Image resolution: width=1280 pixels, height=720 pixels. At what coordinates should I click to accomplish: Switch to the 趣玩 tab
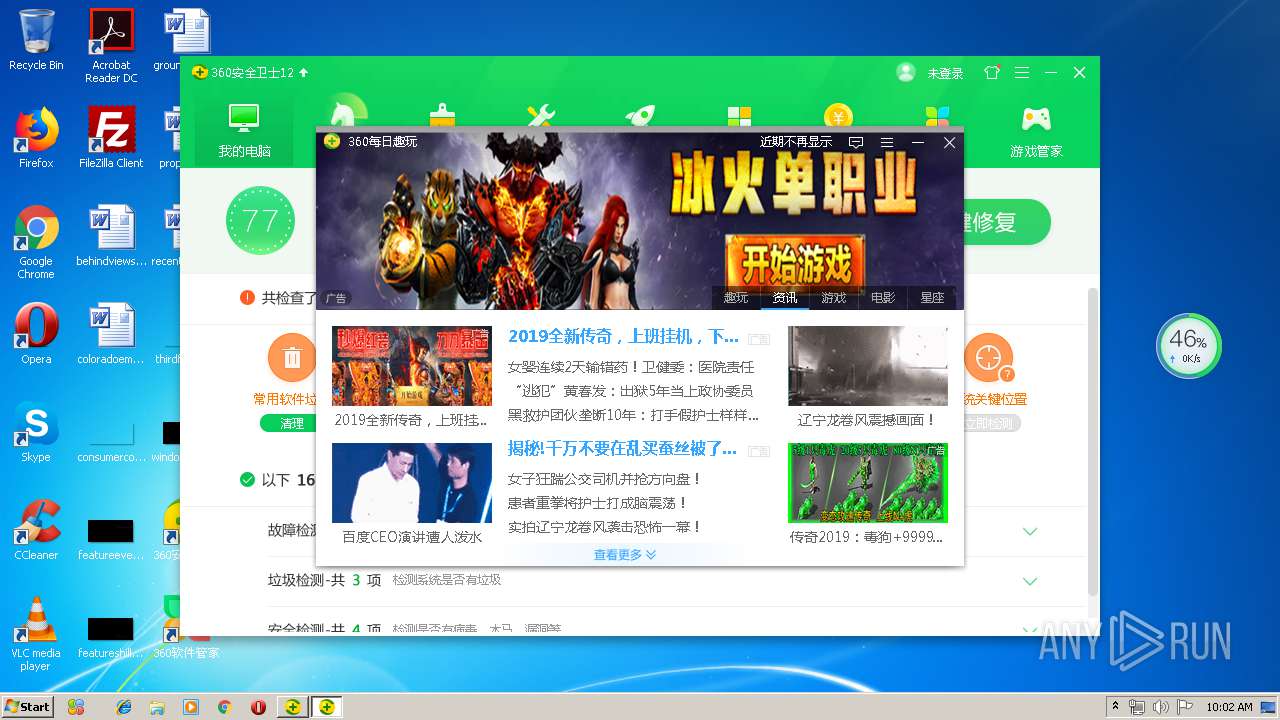tap(736, 297)
